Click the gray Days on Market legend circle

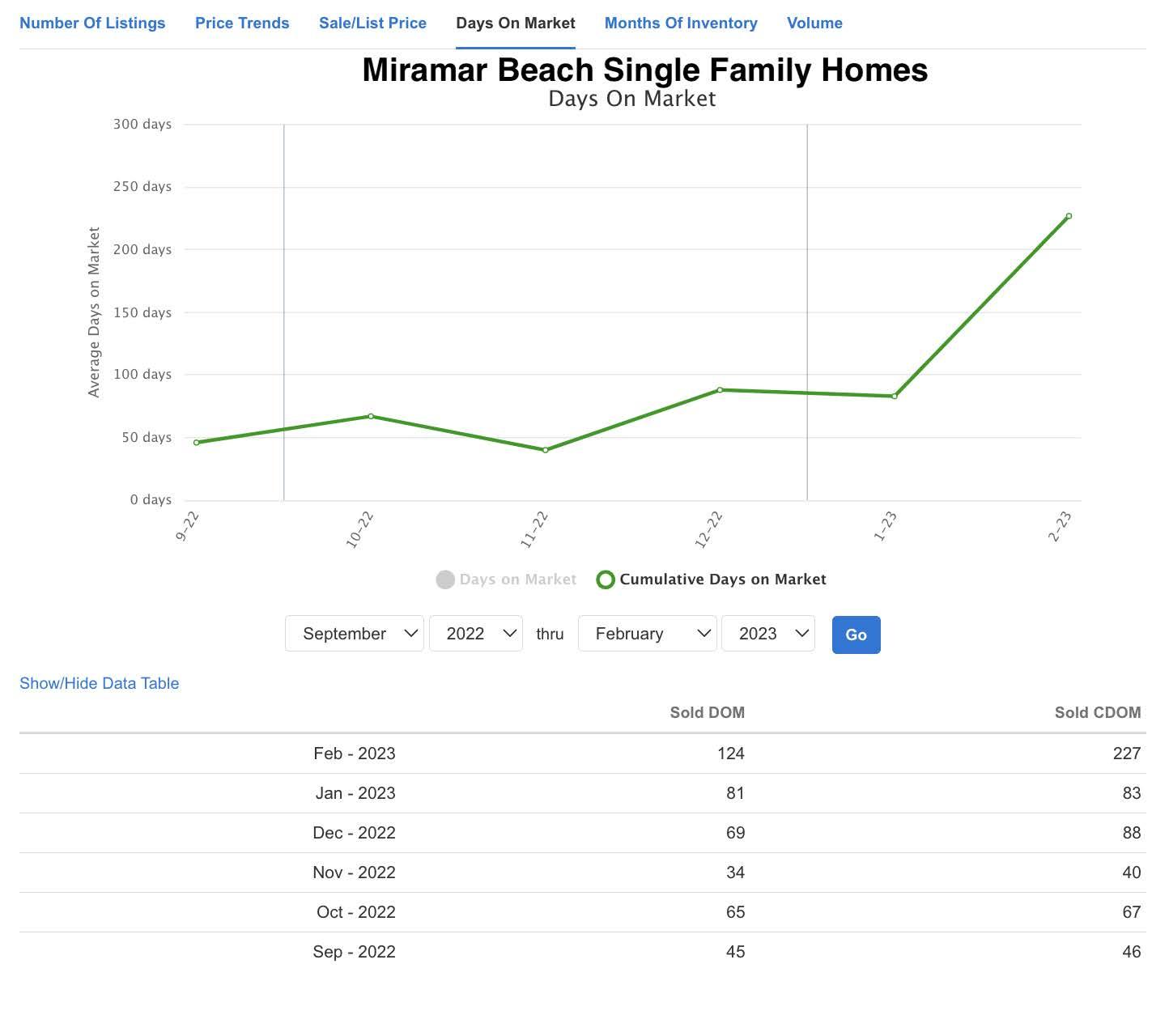click(x=445, y=580)
